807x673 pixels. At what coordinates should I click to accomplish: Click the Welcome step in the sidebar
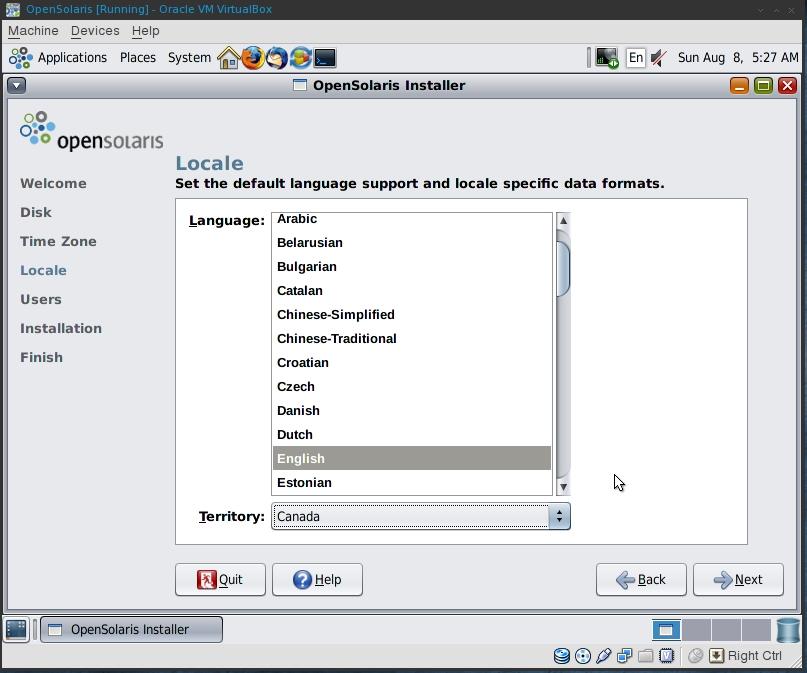(x=54, y=184)
